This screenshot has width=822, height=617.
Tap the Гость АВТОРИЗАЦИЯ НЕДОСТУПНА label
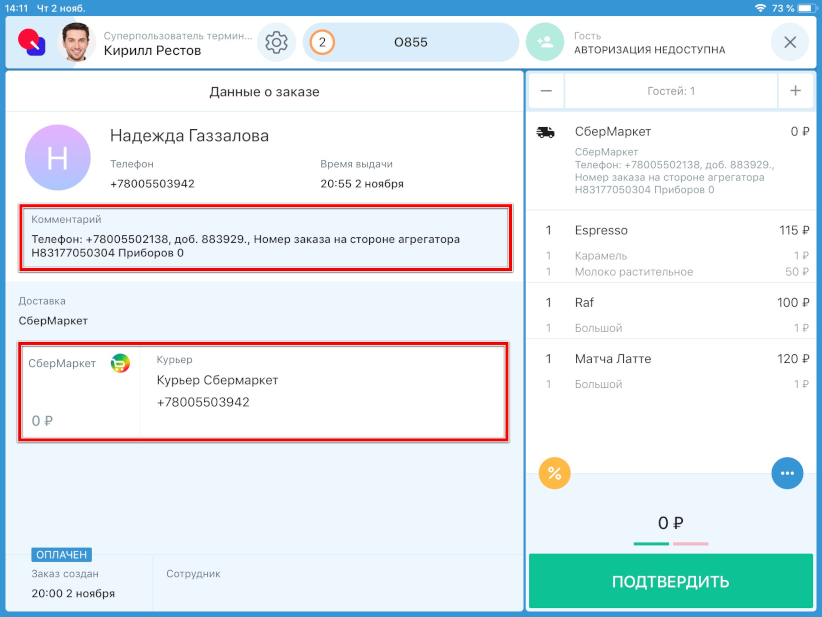[650, 43]
